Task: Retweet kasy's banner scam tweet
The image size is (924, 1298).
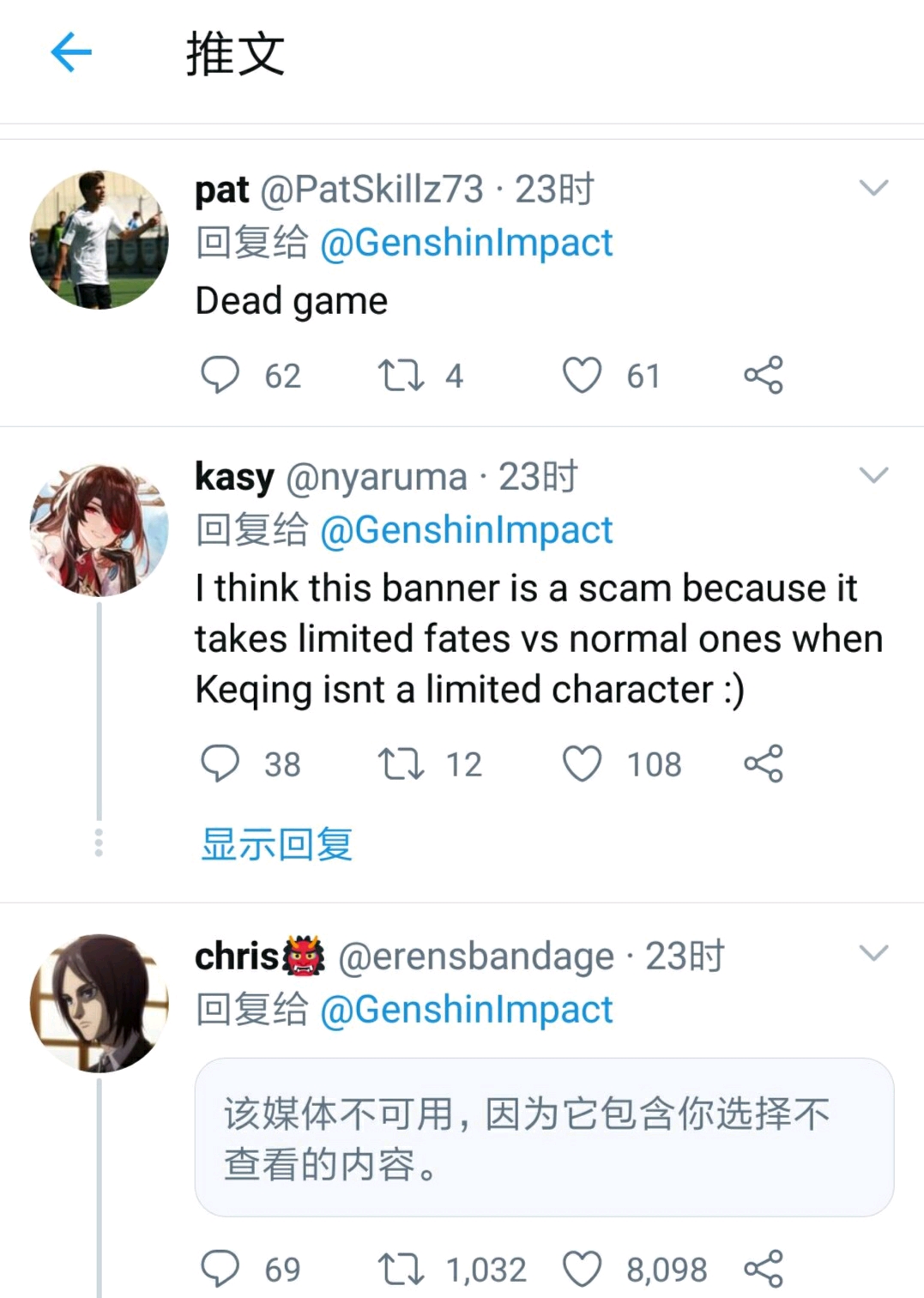Action: coord(402,764)
